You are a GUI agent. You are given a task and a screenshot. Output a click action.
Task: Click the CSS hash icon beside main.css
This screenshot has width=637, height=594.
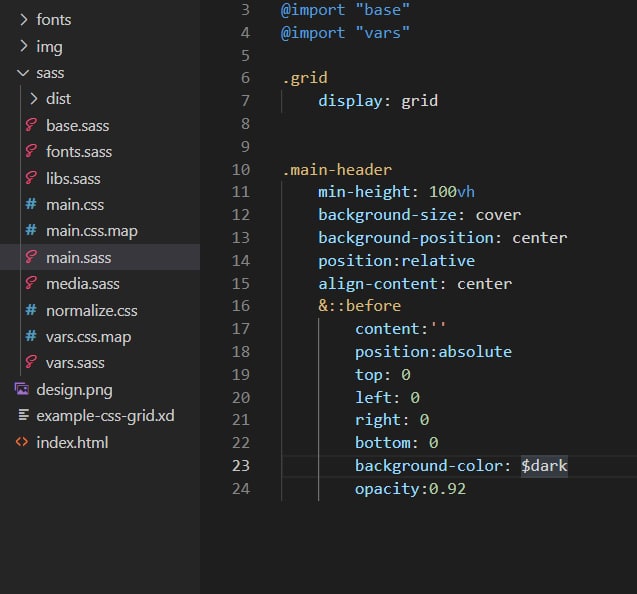pyautogui.click(x=31, y=204)
